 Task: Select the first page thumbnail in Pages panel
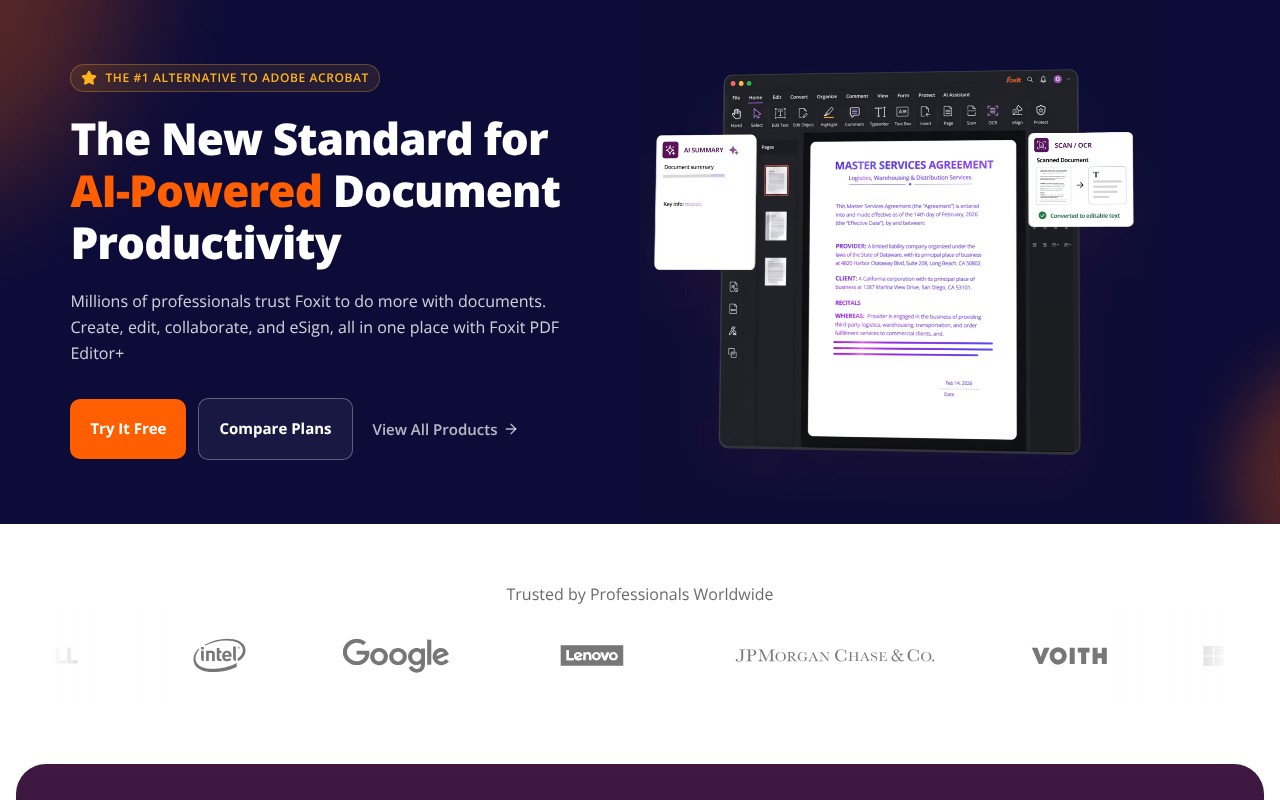(777, 180)
